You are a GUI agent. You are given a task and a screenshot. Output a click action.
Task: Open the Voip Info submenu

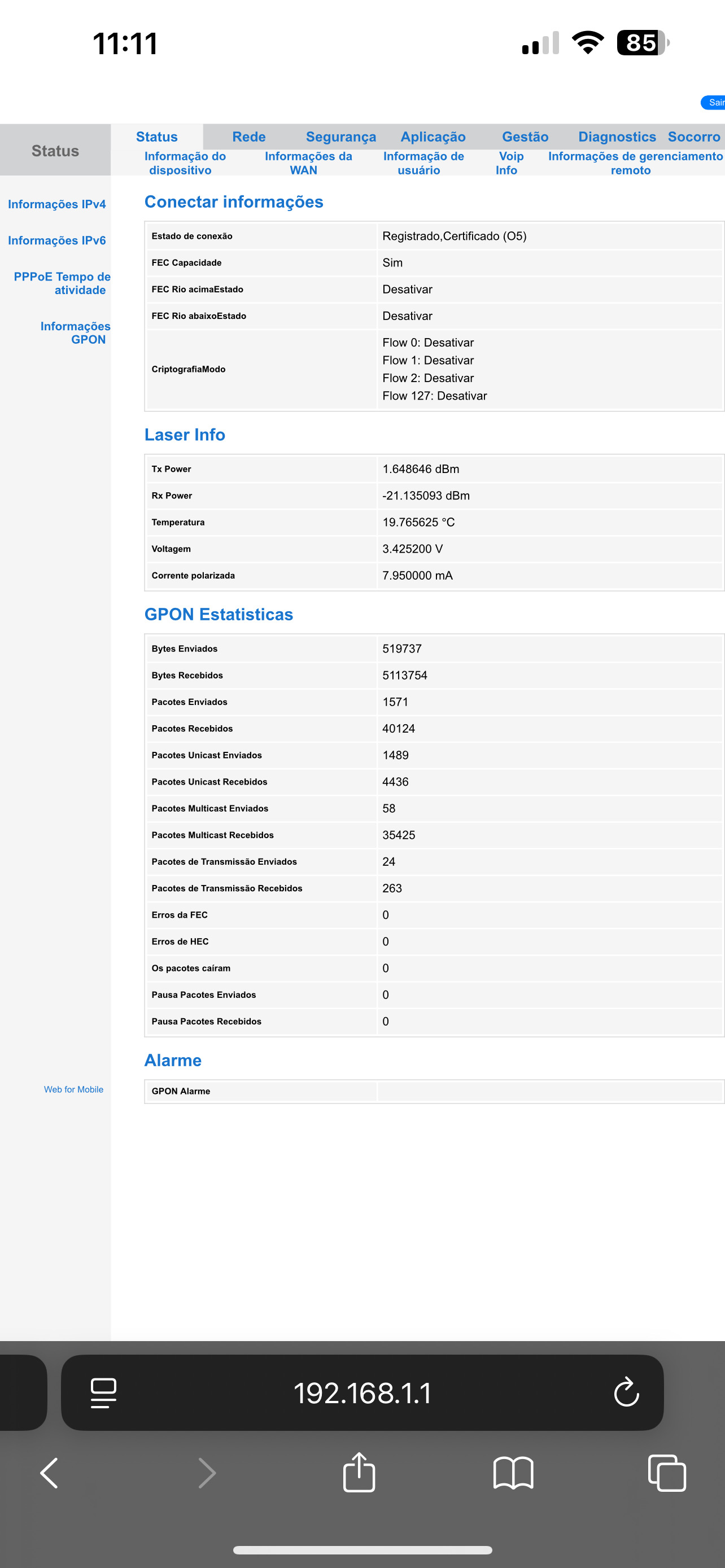[x=509, y=163]
